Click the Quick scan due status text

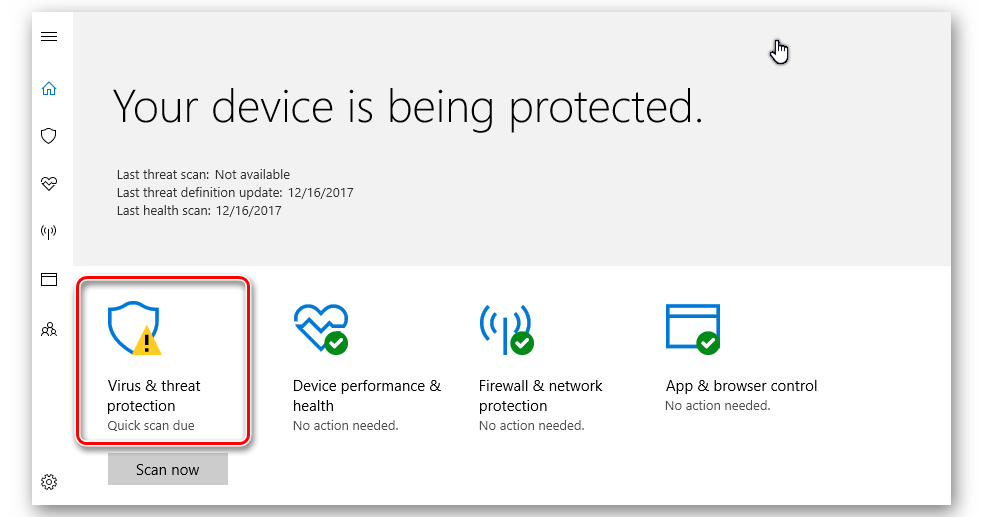(x=150, y=426)
